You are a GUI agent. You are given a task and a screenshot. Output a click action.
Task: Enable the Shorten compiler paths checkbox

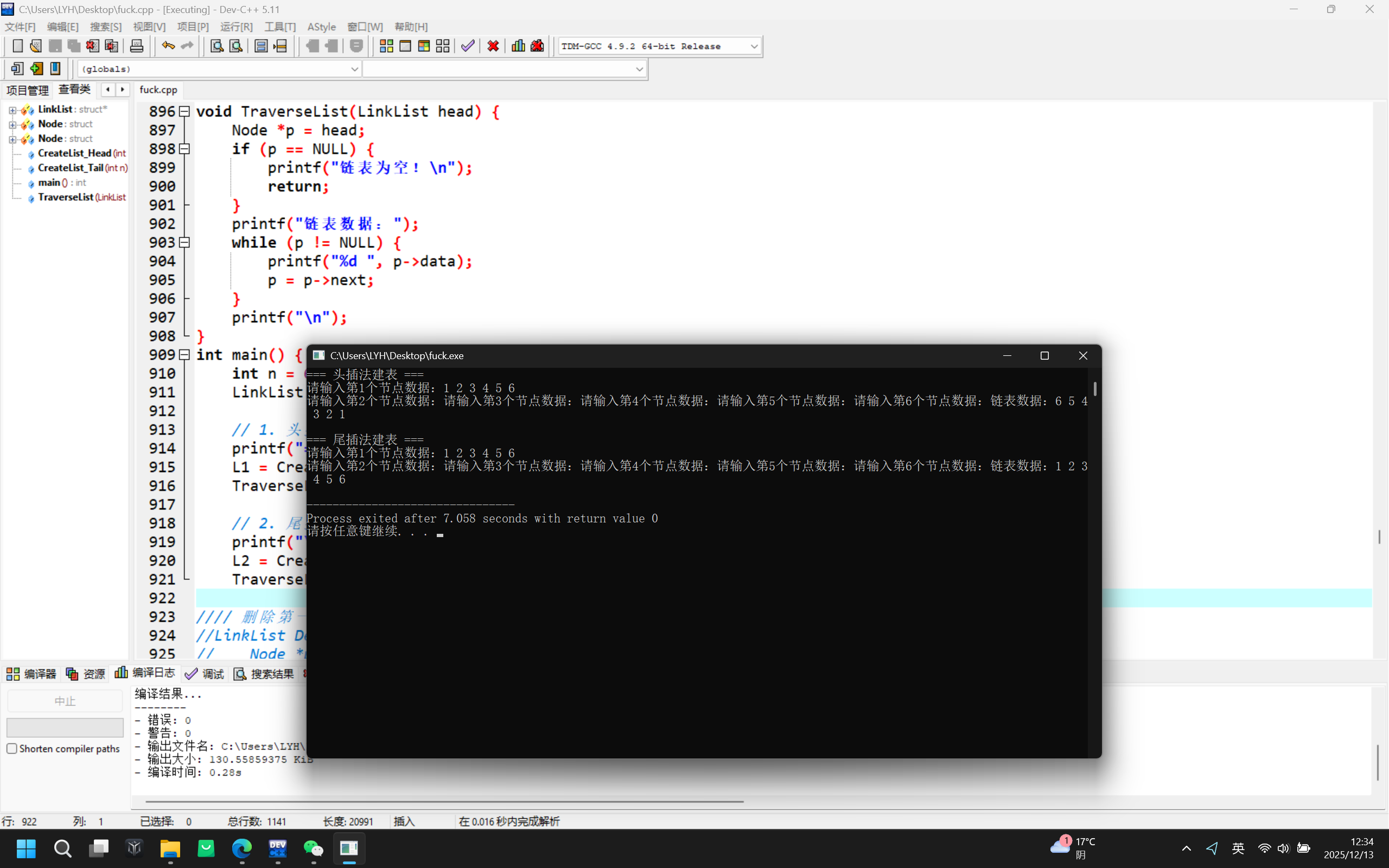(12, 748)
